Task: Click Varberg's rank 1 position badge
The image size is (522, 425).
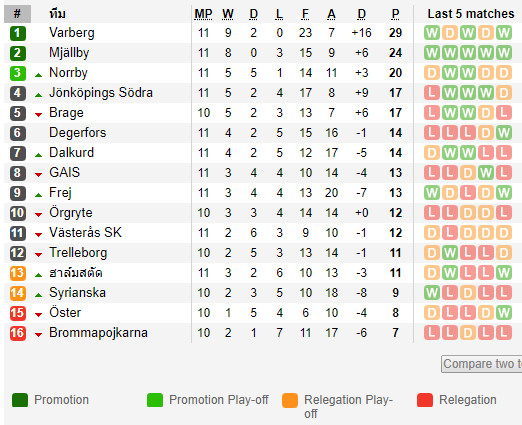Action: (x=18, y=33)
